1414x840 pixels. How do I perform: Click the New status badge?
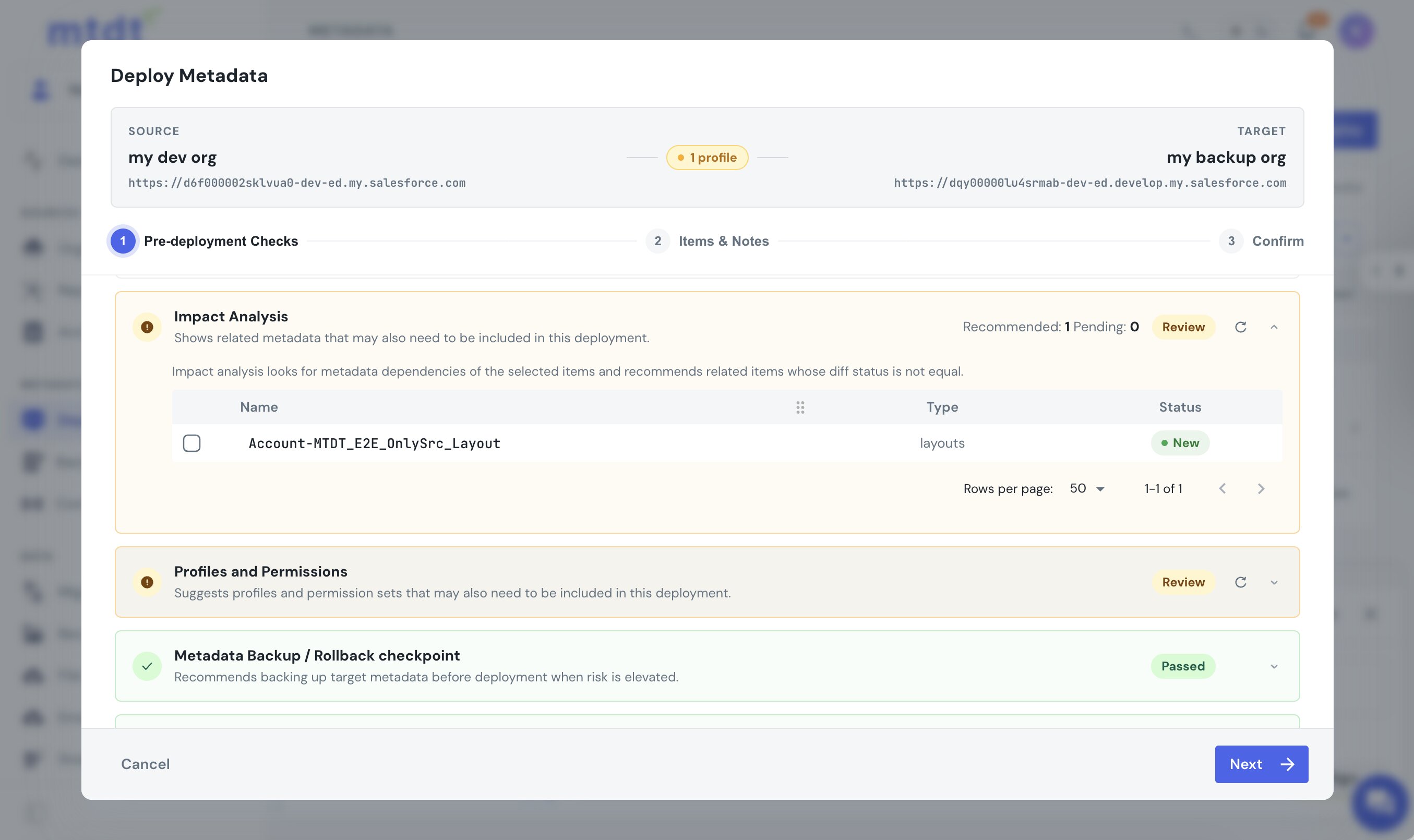pos(1180,442)
